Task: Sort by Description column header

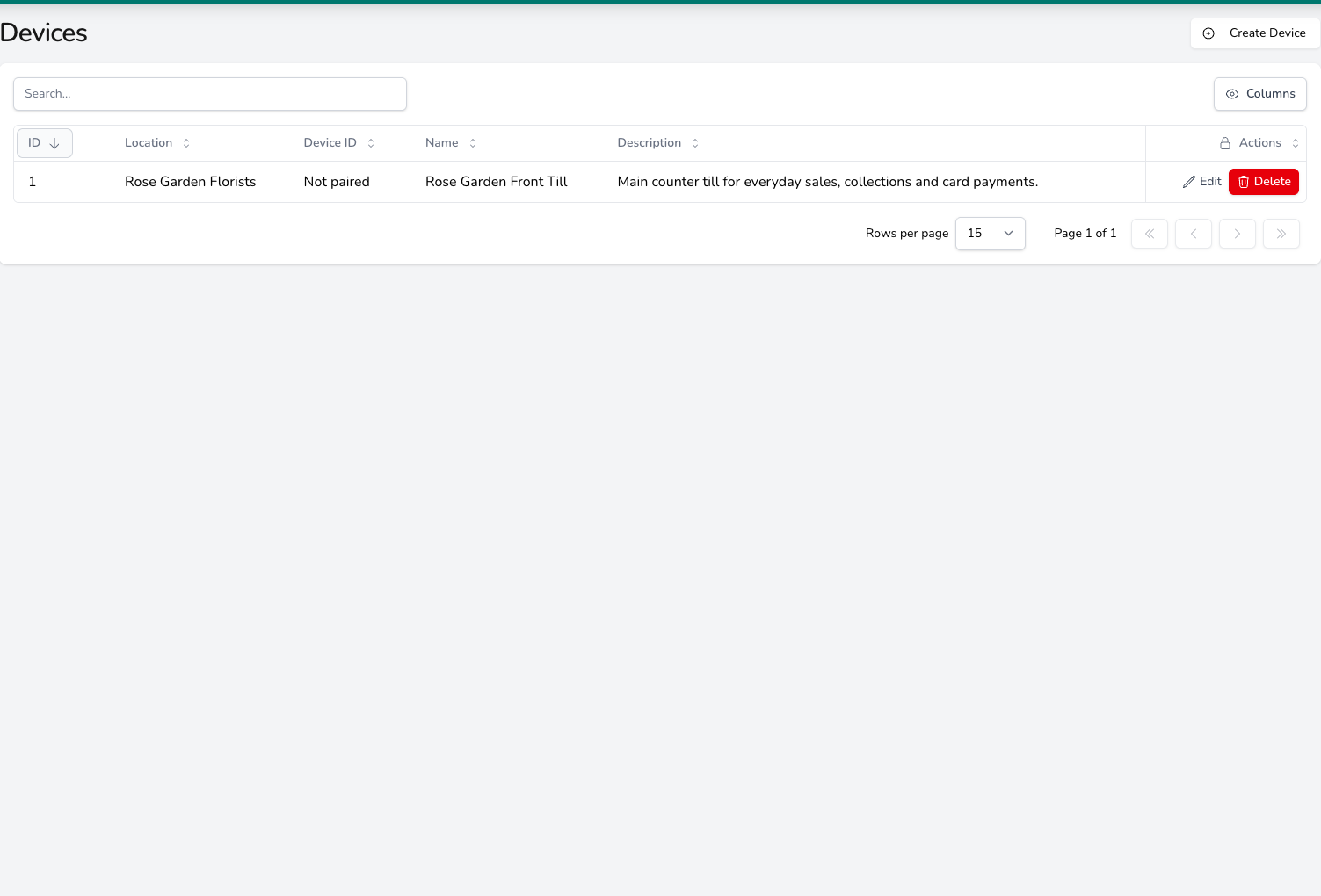Action: click(x=658, y=143)
